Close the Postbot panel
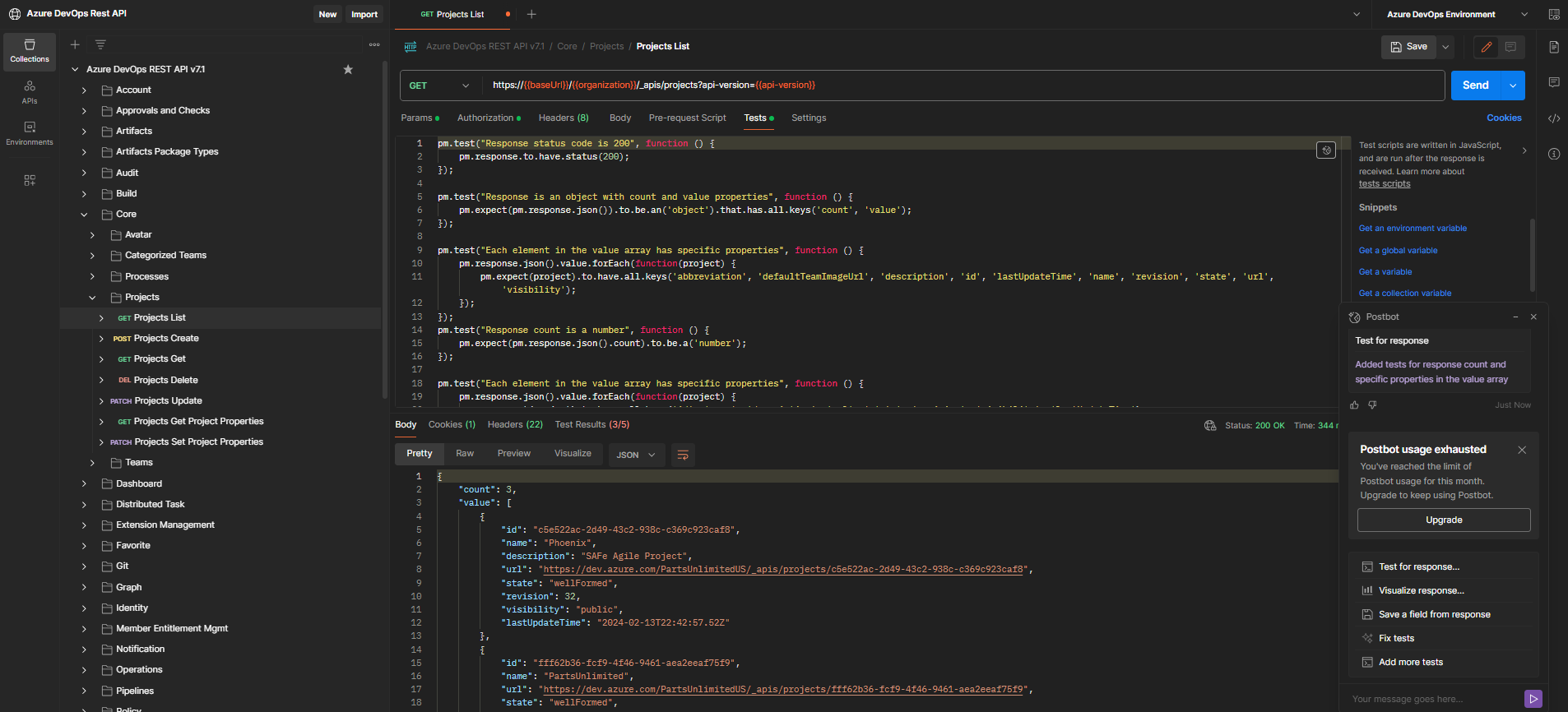This screenshot has width=1568, height=712. coord(1533,317)
